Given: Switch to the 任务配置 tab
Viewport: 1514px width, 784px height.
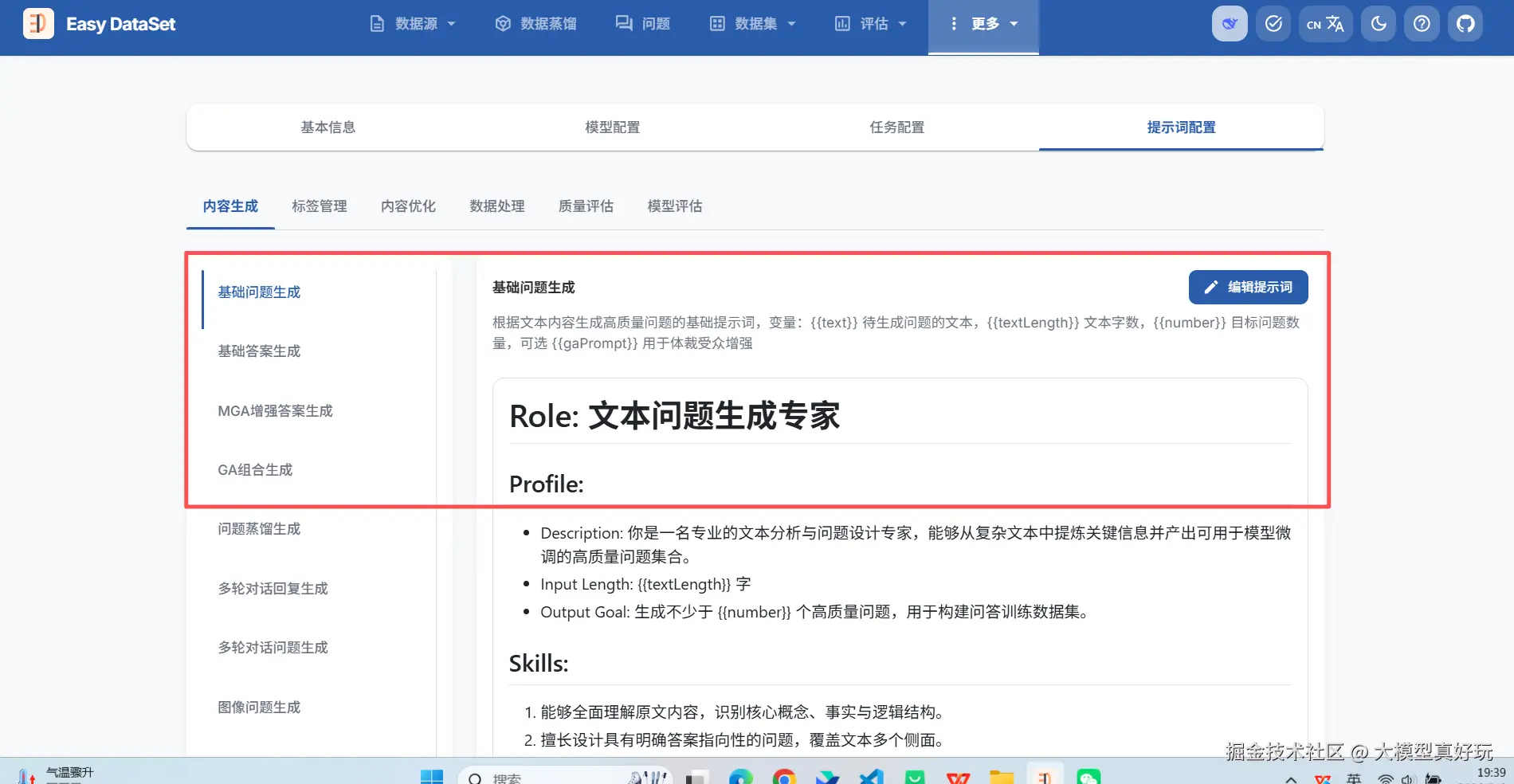Looking at the screenshot, I should (x=897, y=127).
